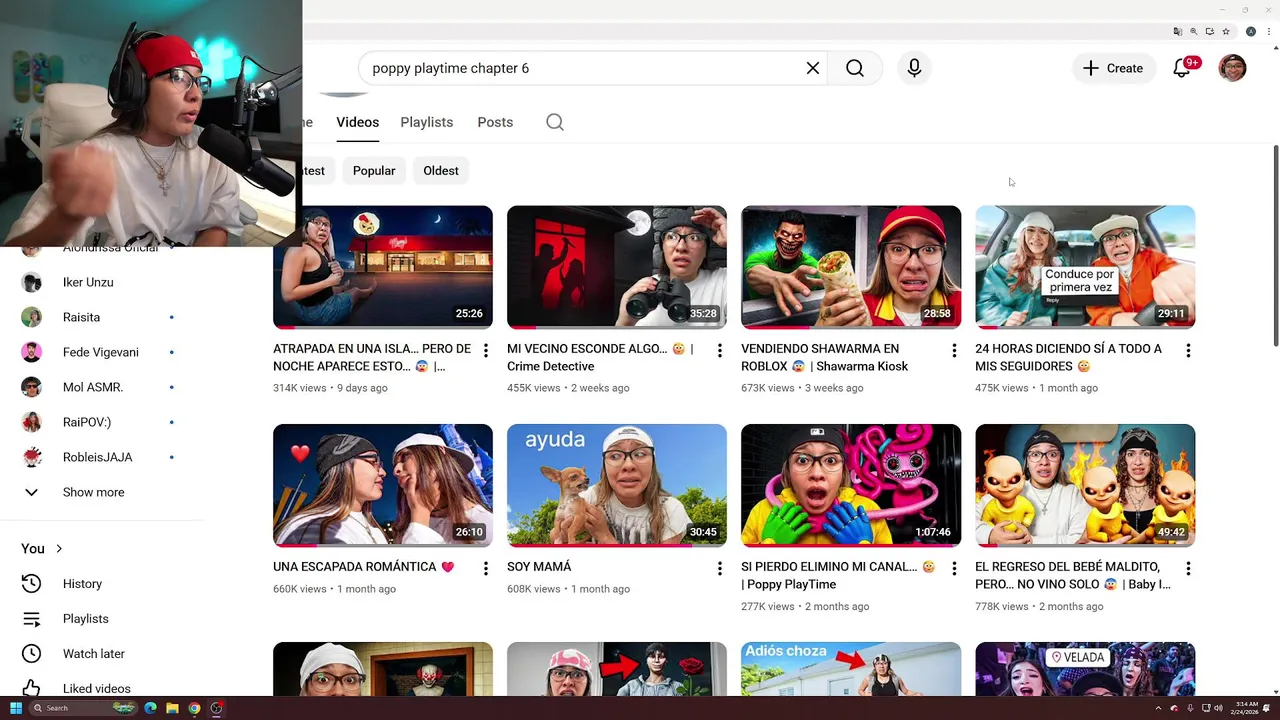Open Chrome from the taskbar
The image size is (1280, 720).
(x=194, y=708)
